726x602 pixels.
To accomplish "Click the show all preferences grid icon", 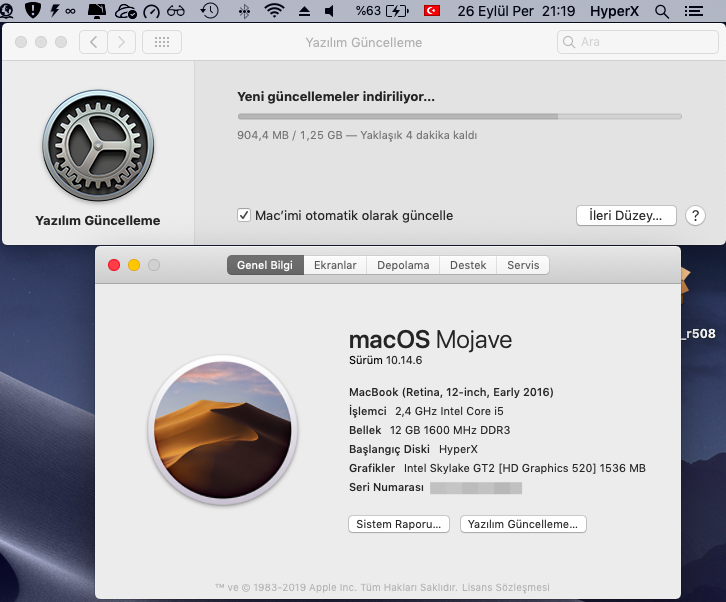I will [x=162, y=42].
